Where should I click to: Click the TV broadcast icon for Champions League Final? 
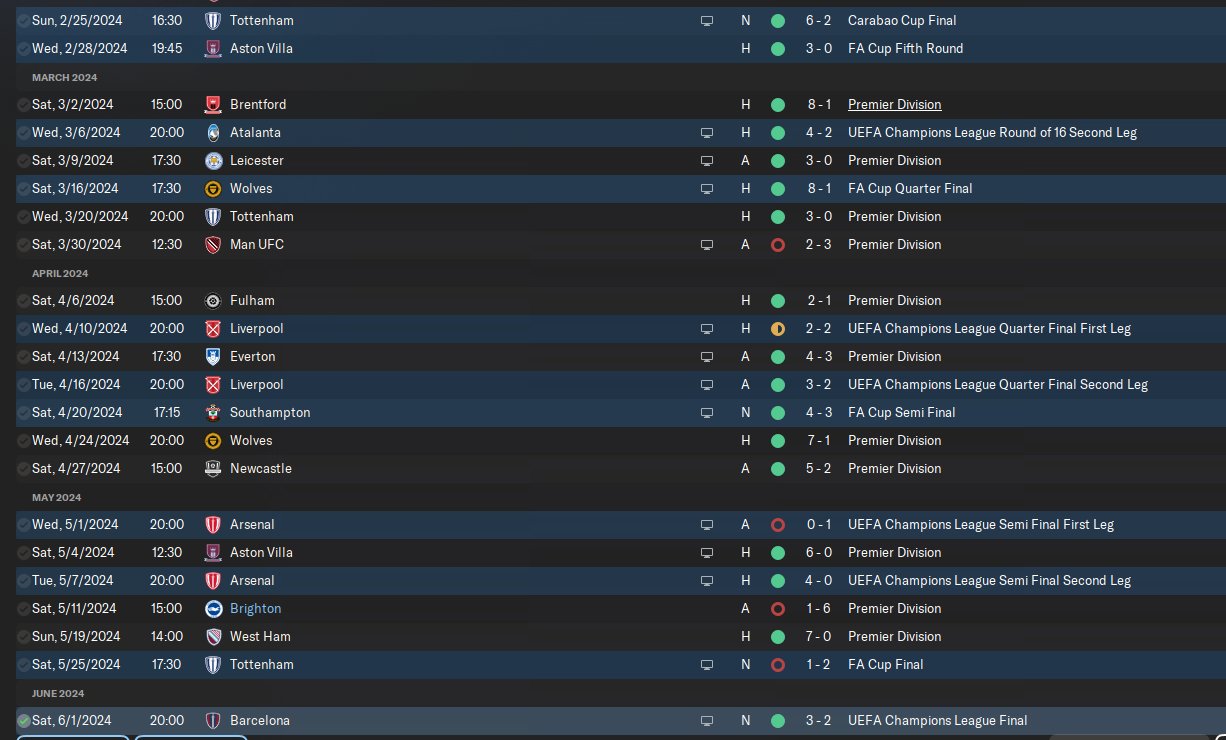coord(707,720)
